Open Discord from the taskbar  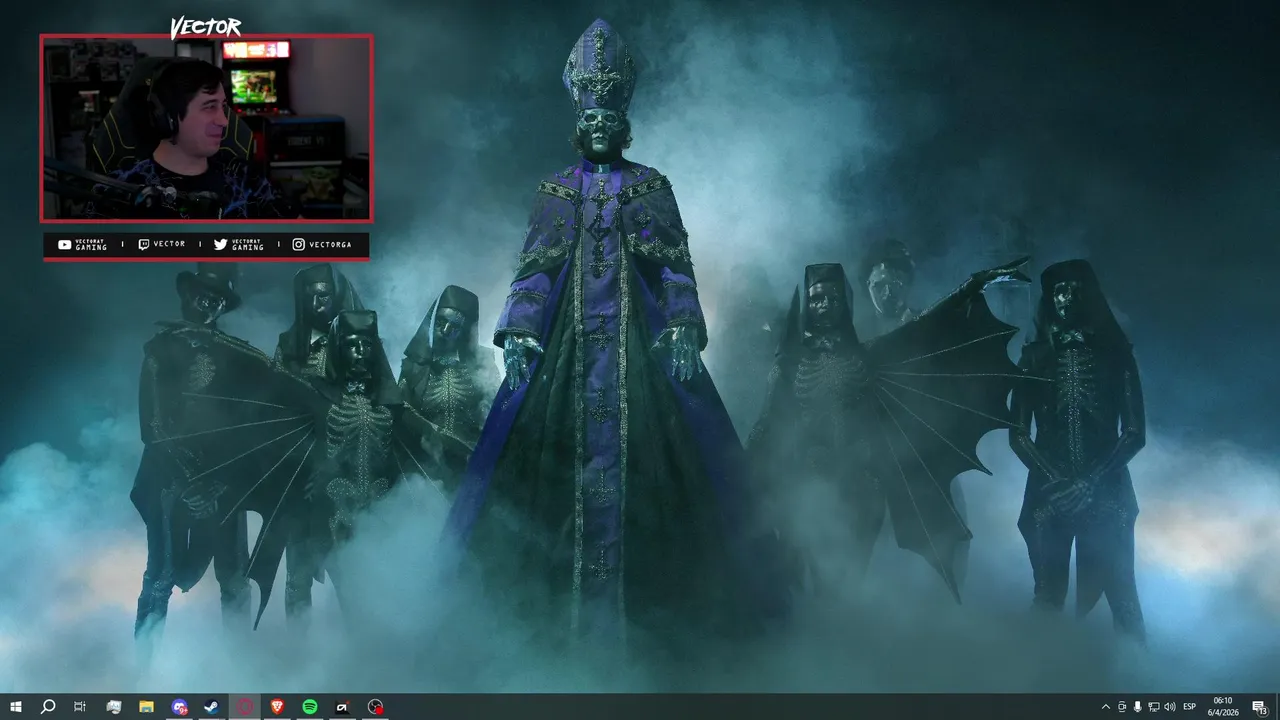179,707
